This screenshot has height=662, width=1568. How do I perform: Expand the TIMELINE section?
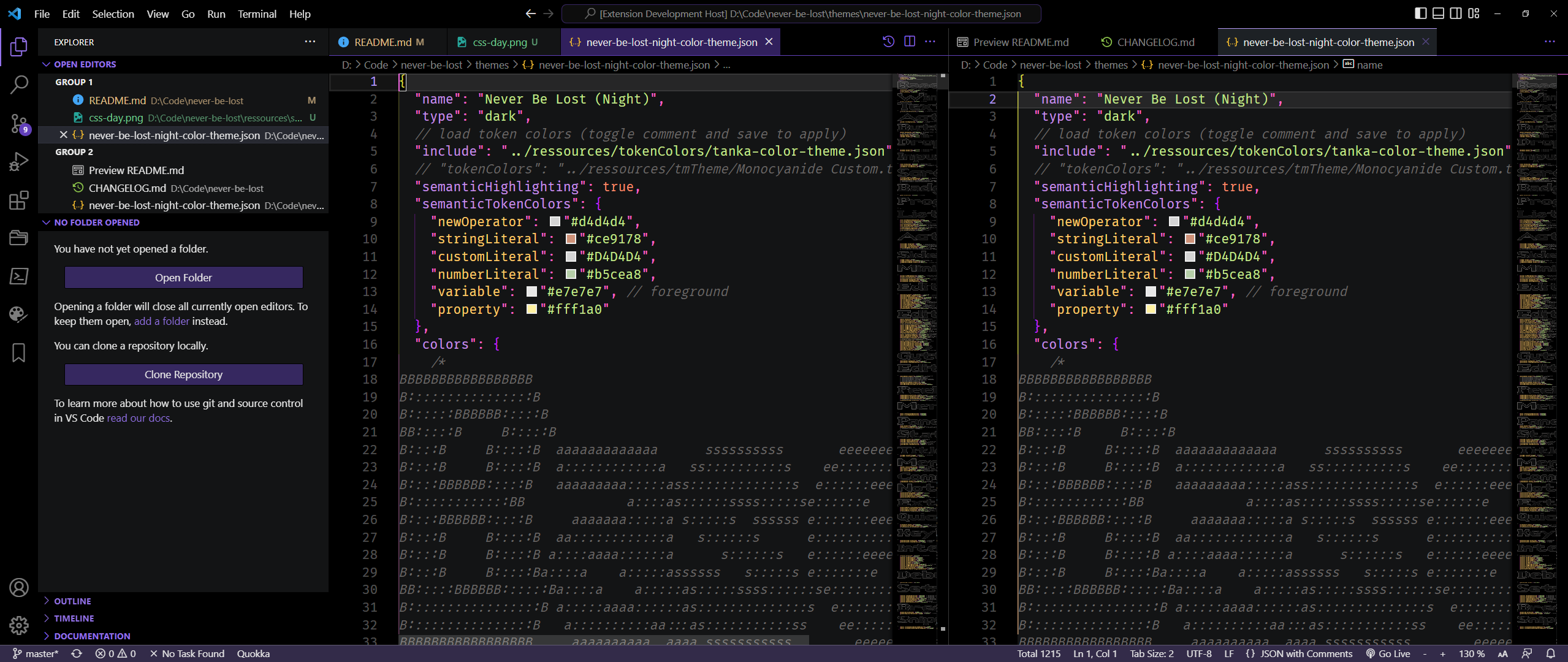point(74,618)
